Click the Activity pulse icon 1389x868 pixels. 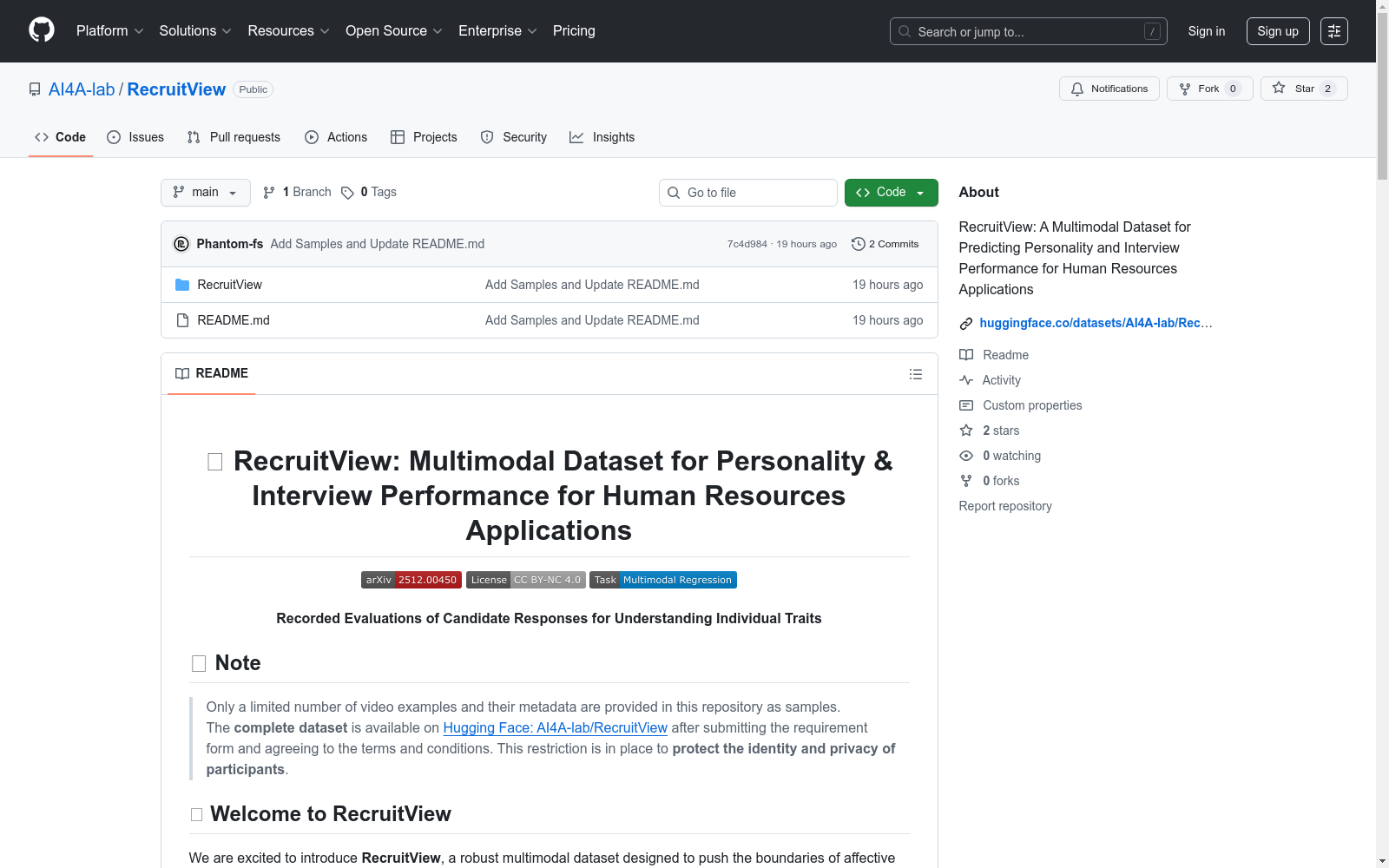tap(966, 380)
